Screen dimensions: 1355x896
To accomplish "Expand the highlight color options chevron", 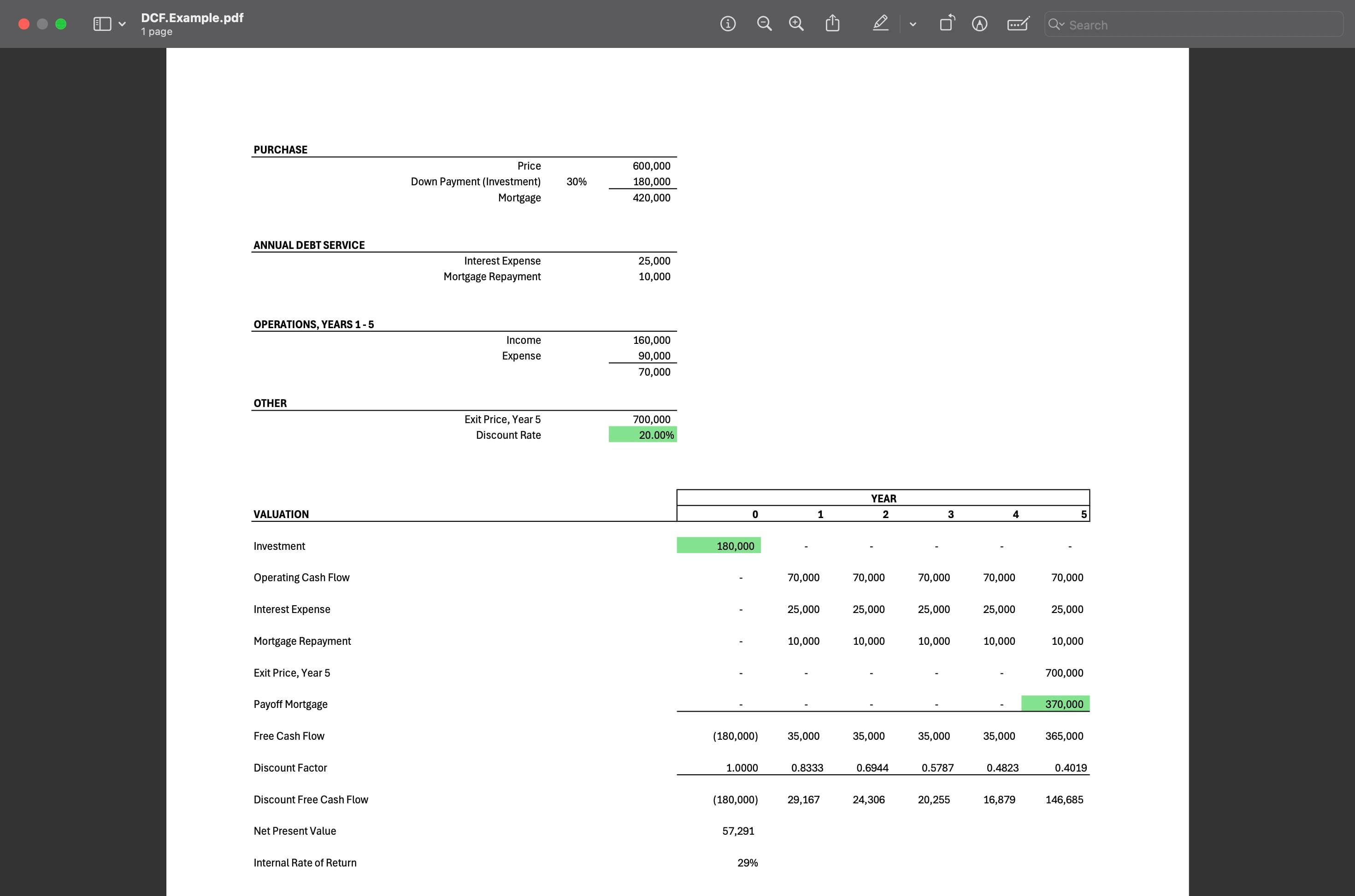I will (x=912, y=24).
